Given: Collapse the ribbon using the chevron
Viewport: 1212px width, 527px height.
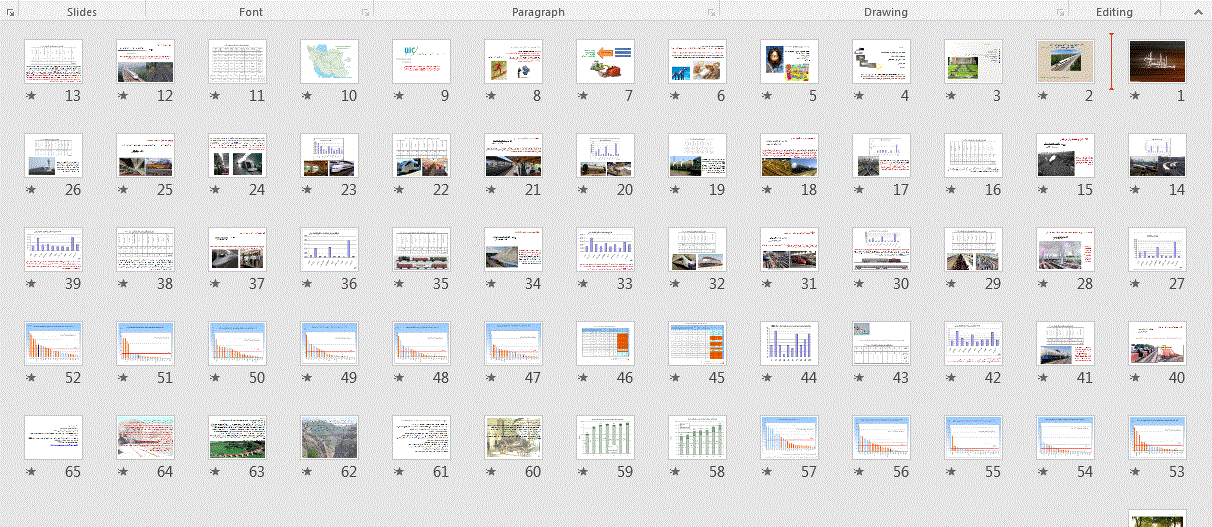Looking at the screenshot, I should pos(1197,12).
